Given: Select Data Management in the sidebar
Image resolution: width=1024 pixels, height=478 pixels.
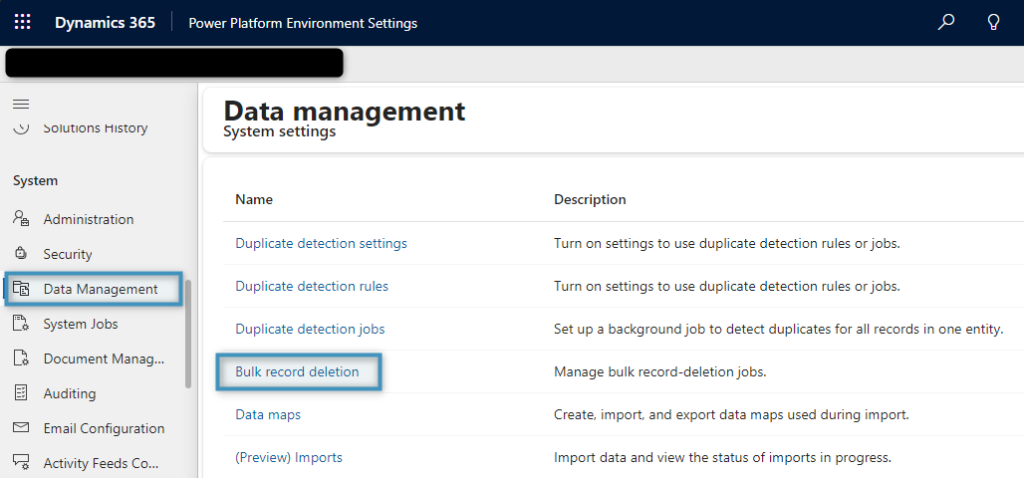Looking at the screenshot, I should 101,289.
